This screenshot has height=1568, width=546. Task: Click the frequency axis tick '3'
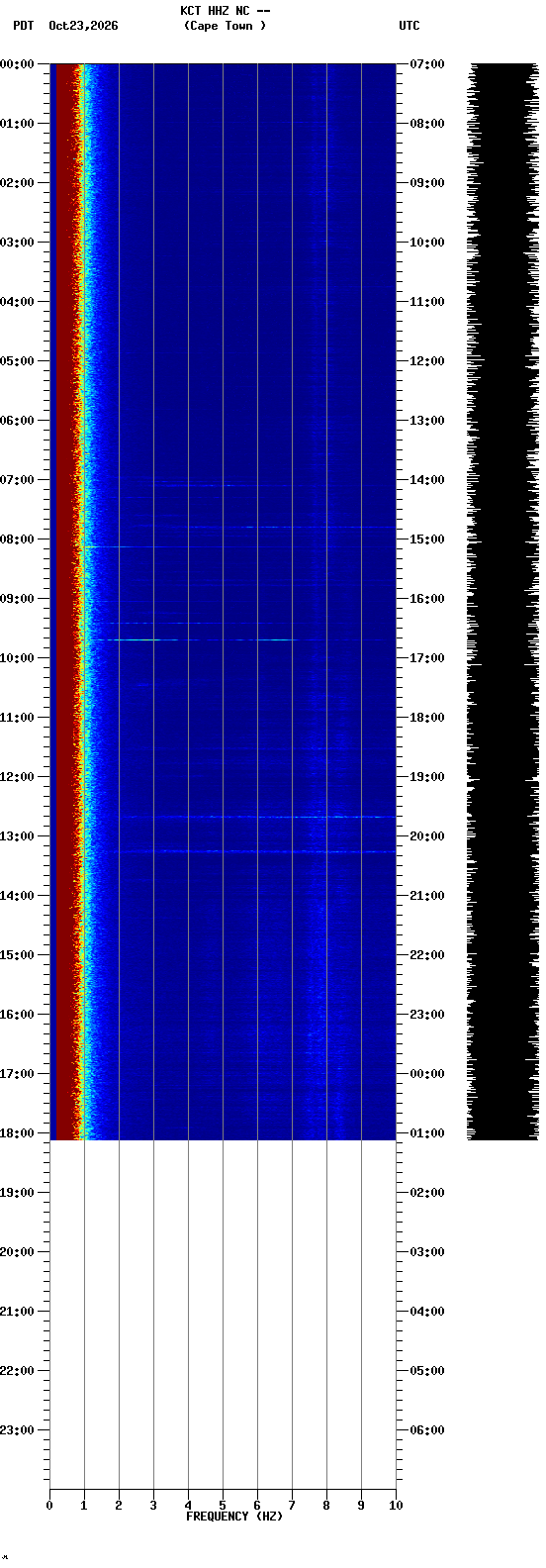[x=153, y=1506]
